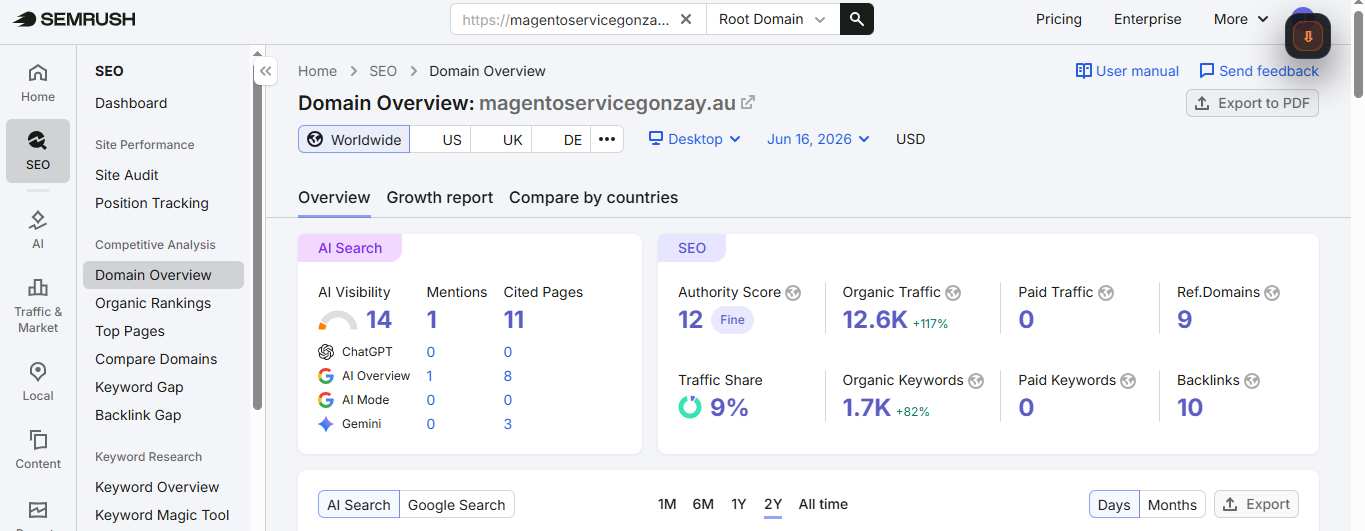The image size is (1365, 531).
Task: Switch to Growth report tab
Action: point(440,197)
